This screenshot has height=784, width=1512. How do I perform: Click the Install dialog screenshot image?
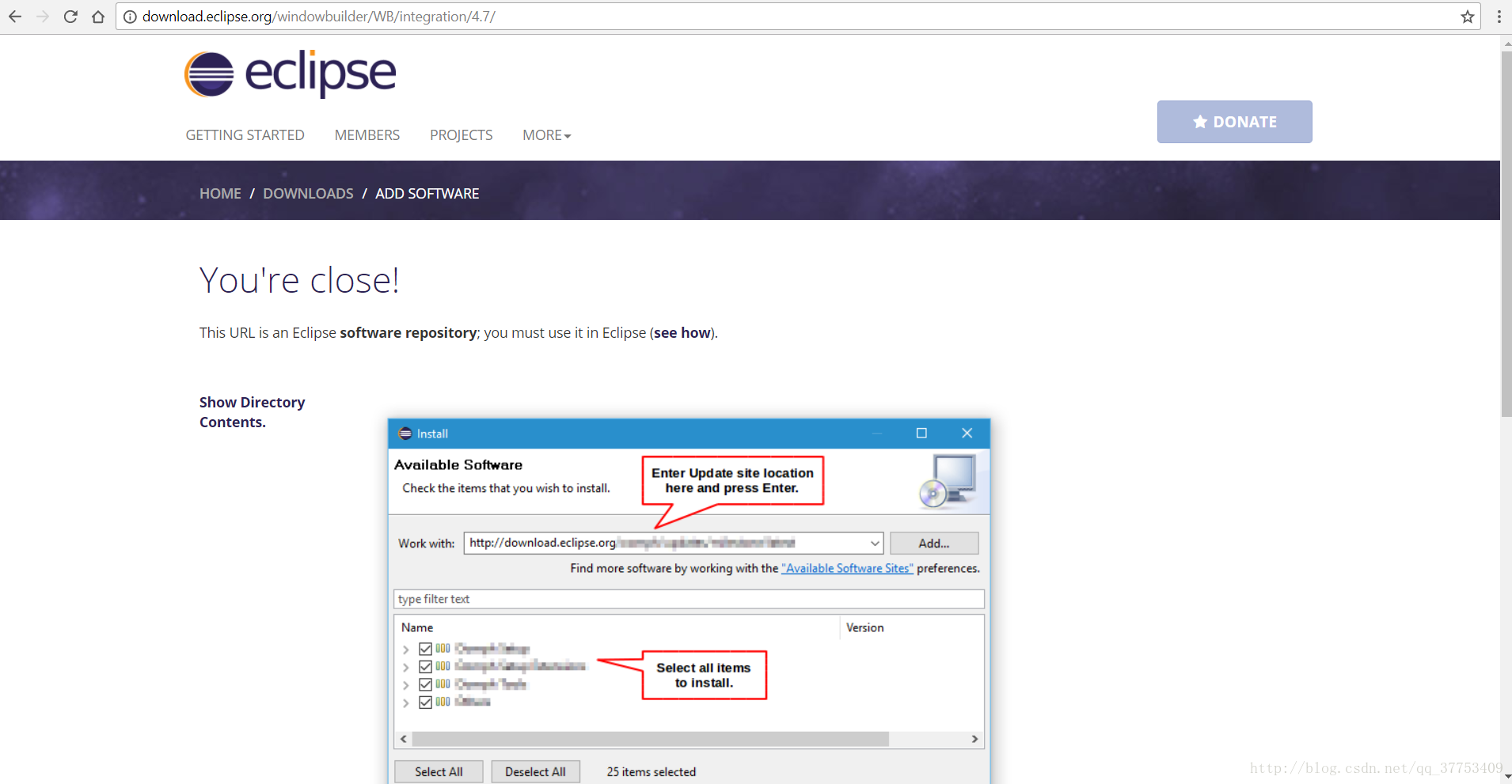[x=689, y=601]
